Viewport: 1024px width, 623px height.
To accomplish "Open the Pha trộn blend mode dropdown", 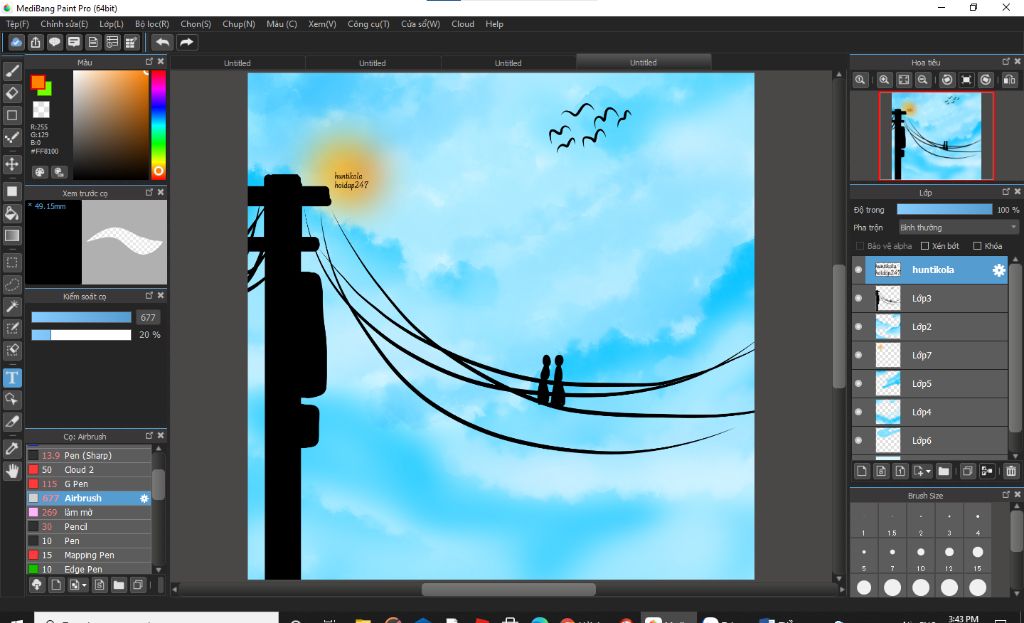I will click(958, 227).
